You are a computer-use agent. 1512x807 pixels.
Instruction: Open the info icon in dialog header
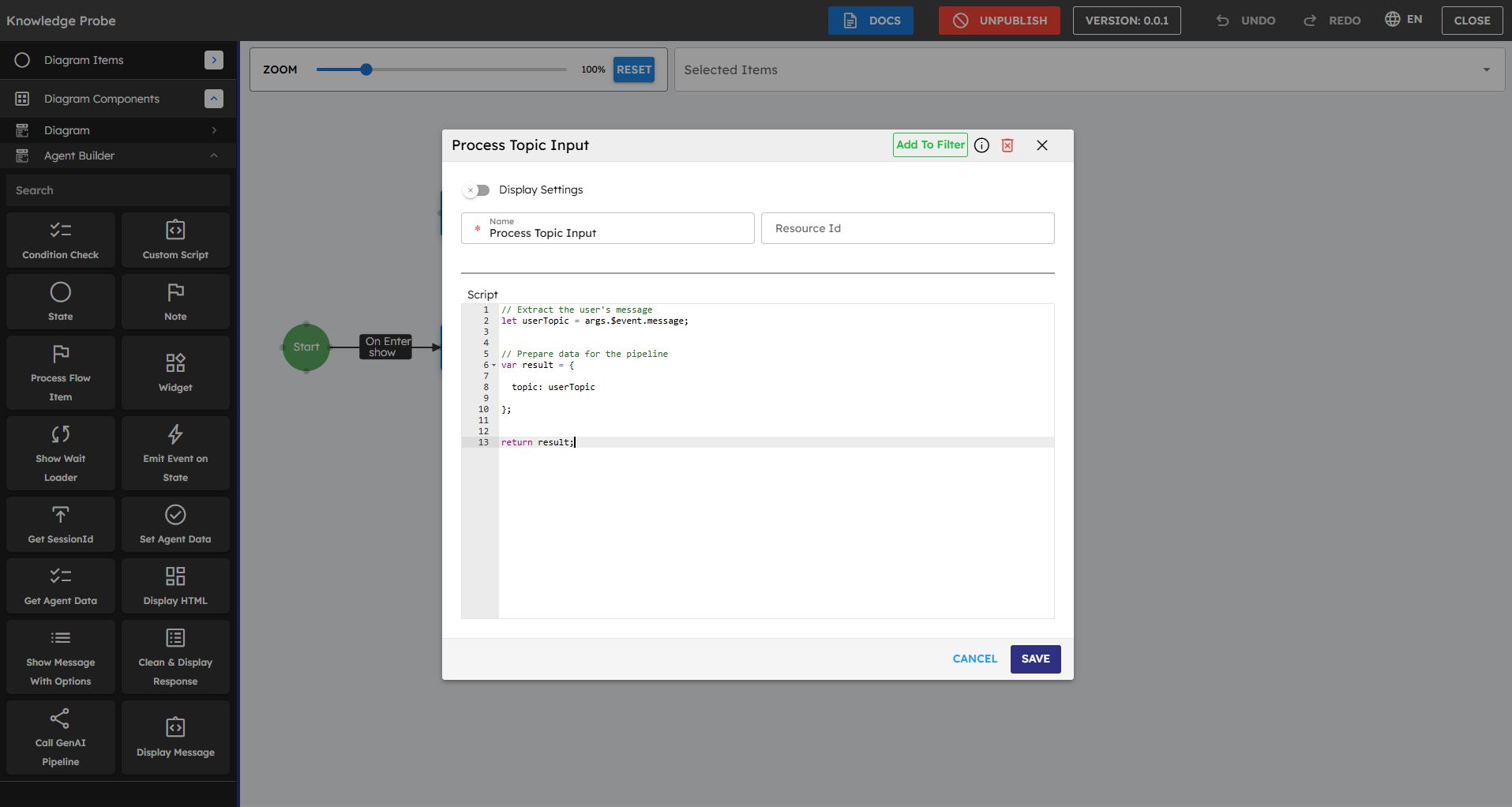coord(981,145)
